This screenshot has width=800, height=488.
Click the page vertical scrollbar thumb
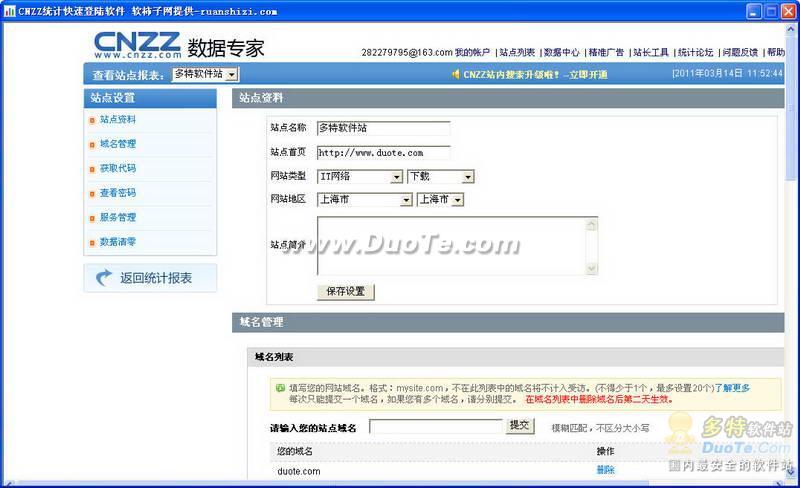791,107
